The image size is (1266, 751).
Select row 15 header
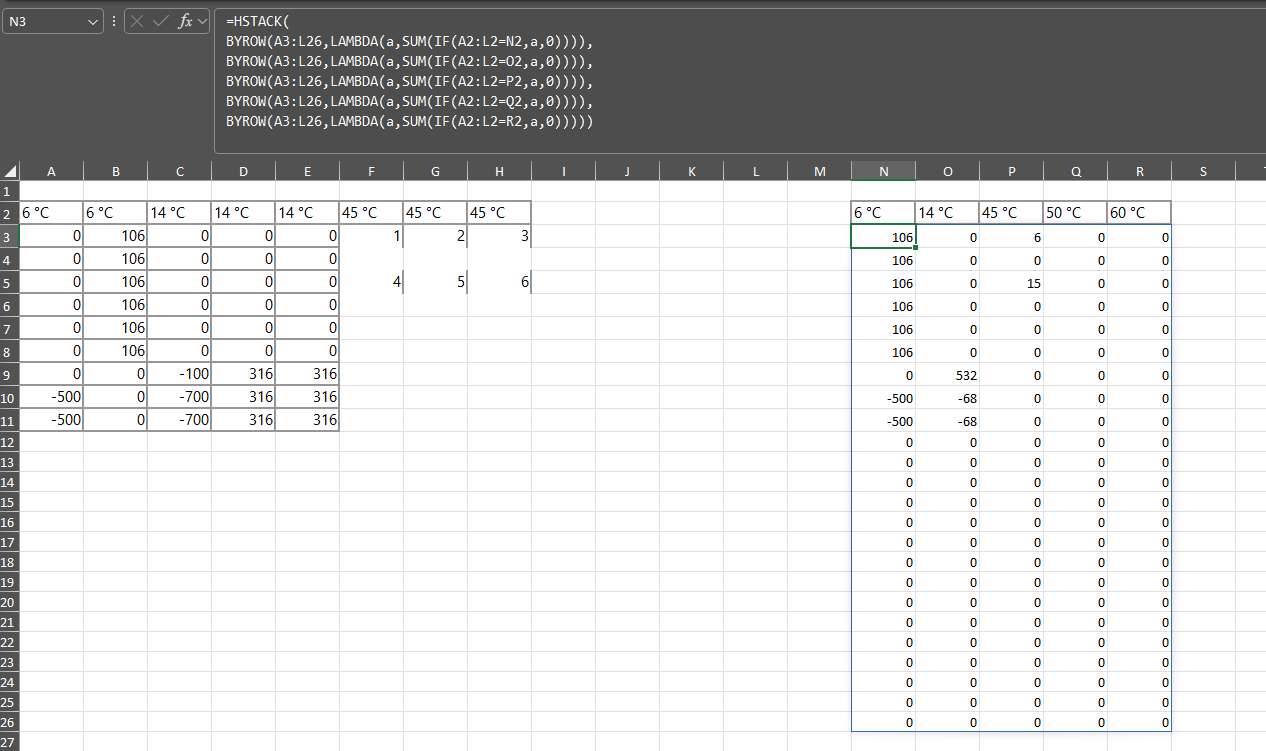click(9, 502)
